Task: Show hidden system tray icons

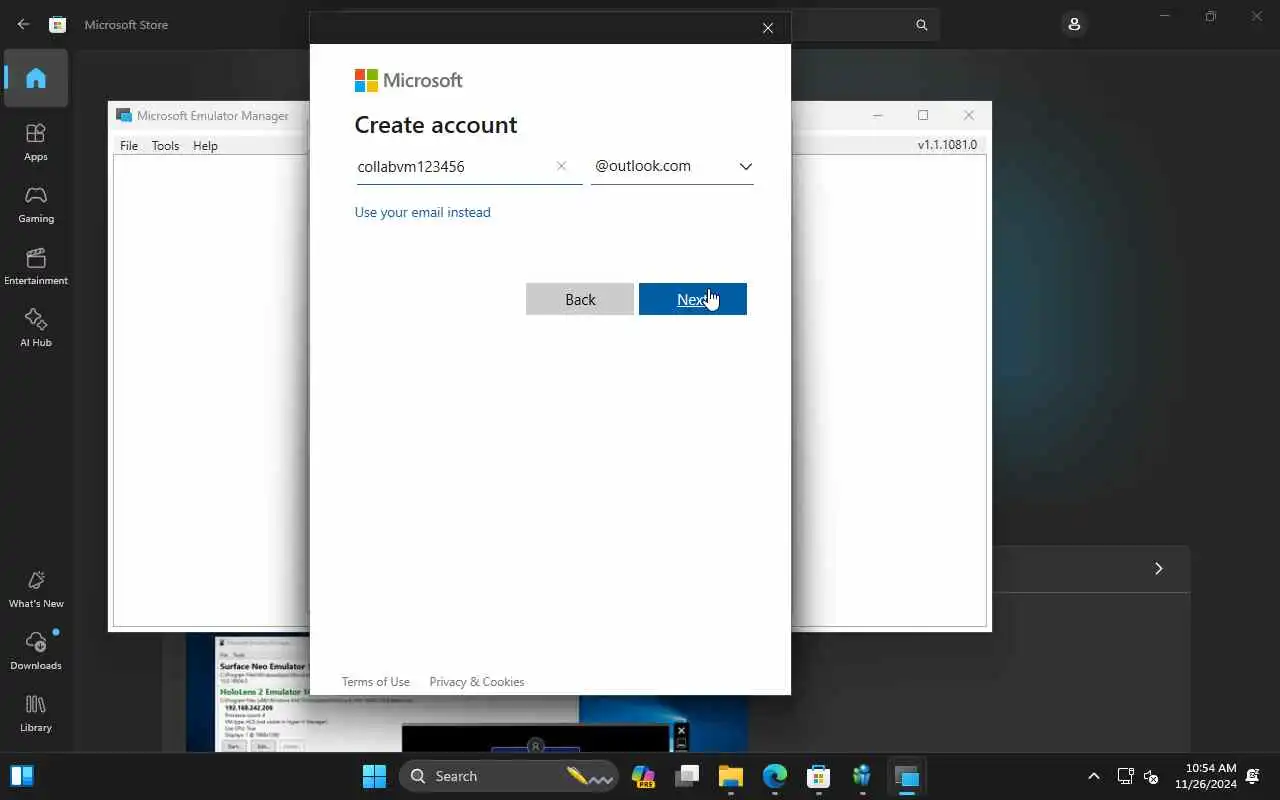Action: 1094,776
